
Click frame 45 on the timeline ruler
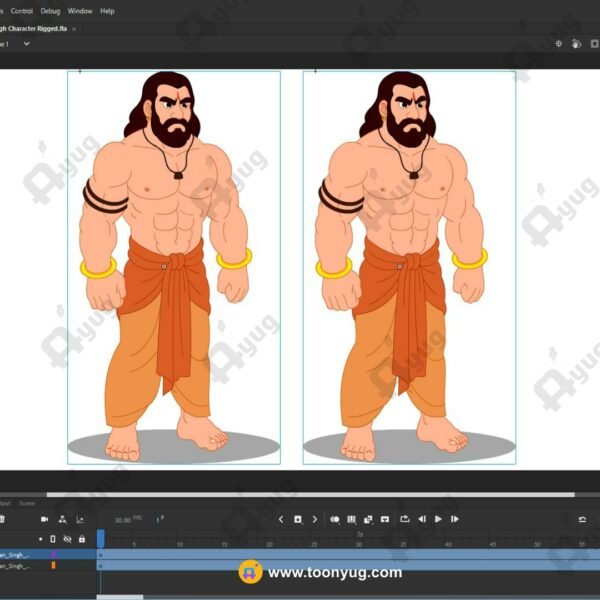click(493, 544)
